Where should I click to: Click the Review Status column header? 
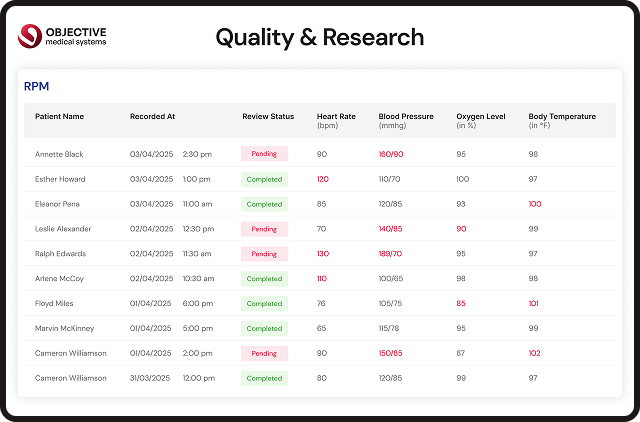point(268,117)
